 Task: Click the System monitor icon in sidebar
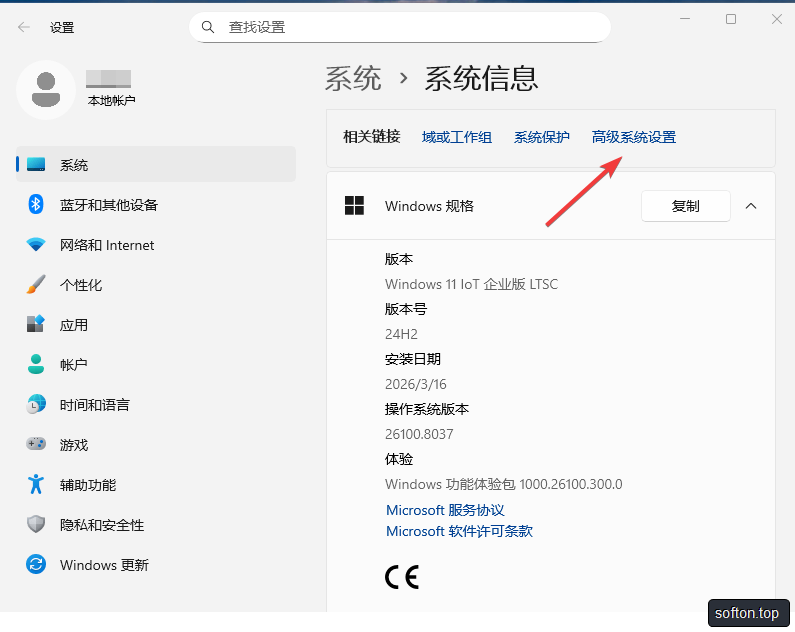(36, 164)
